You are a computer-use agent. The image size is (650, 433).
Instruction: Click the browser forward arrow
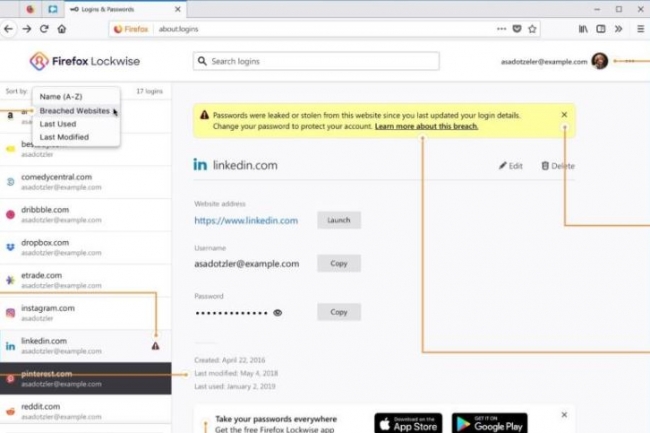(x=27, y=29)
